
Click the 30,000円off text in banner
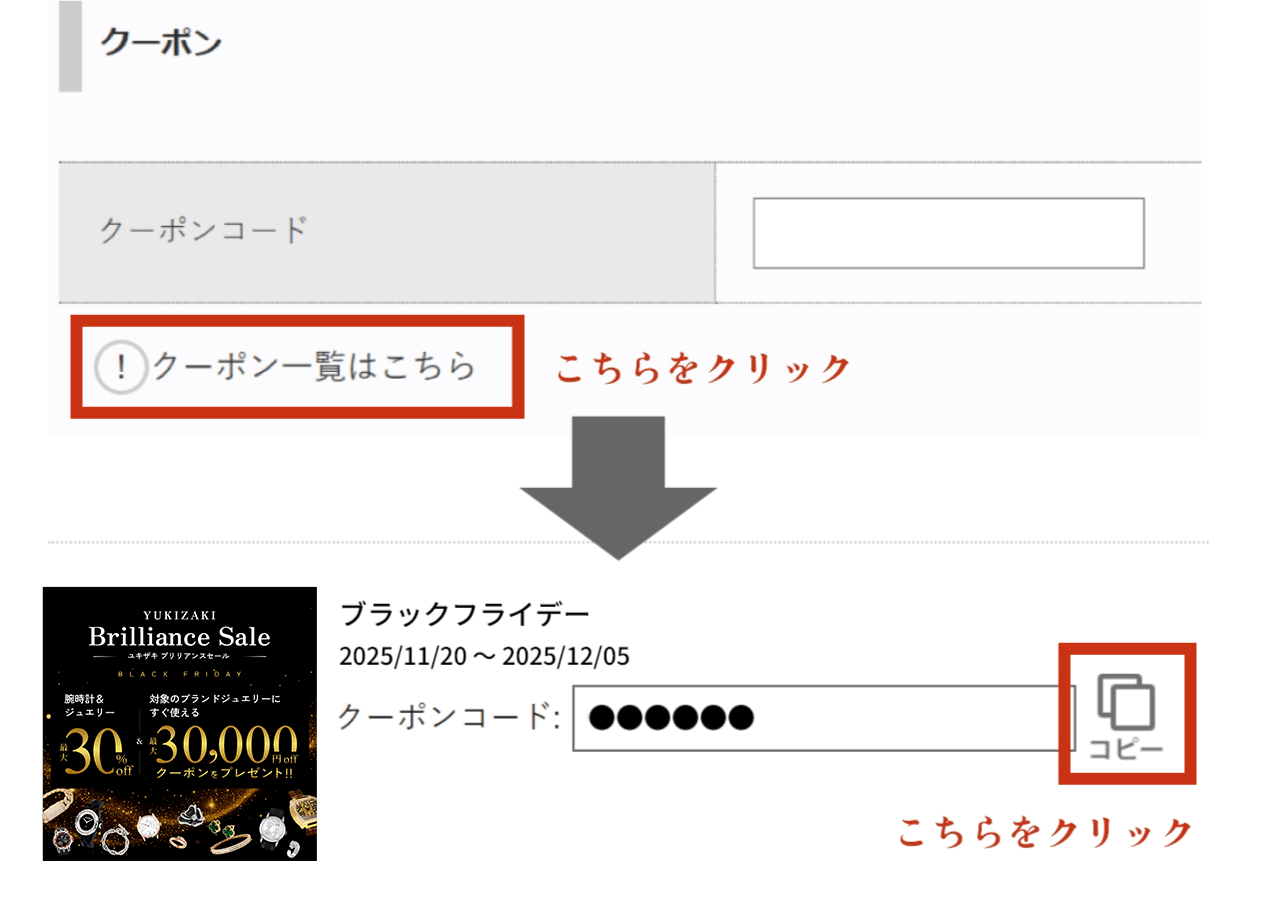[x=229, y=744]
